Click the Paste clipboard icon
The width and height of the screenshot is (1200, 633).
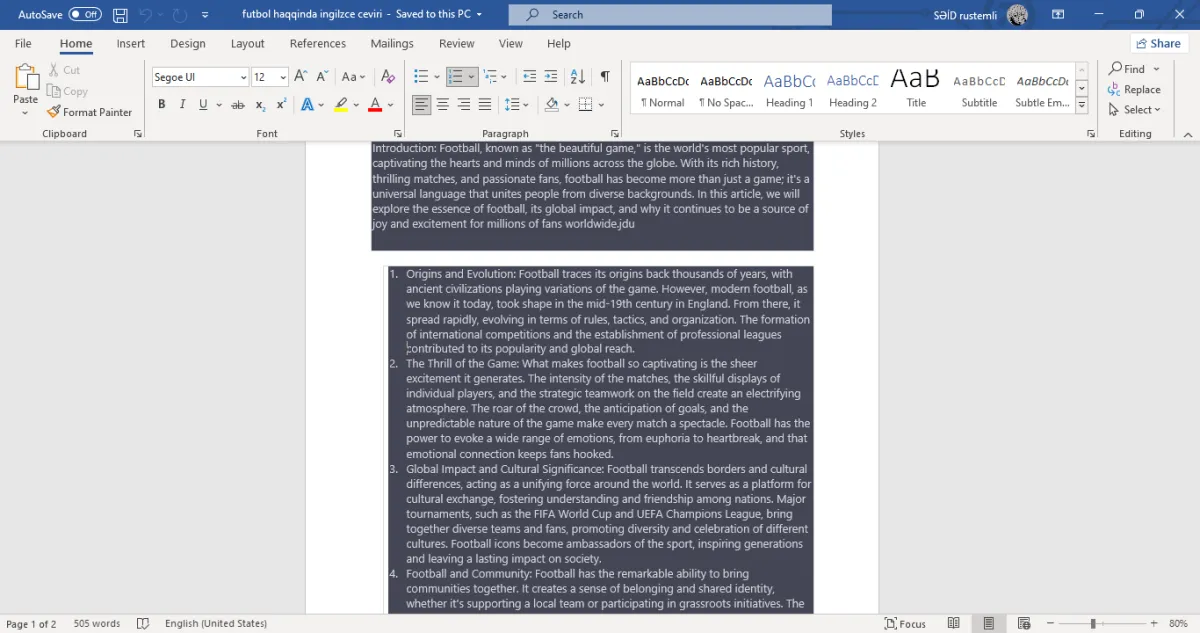25,78
